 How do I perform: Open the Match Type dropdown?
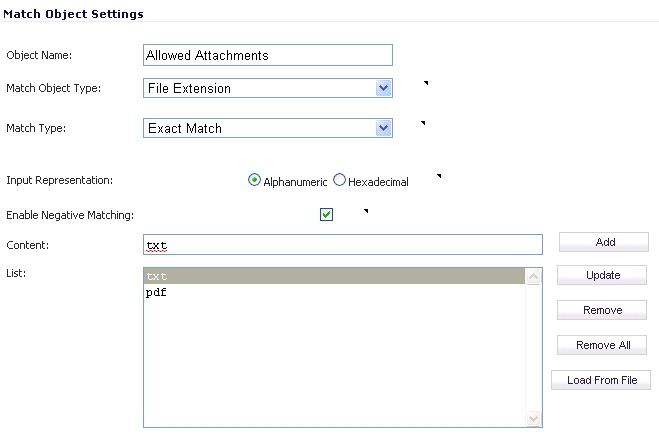tap(268, 128)
